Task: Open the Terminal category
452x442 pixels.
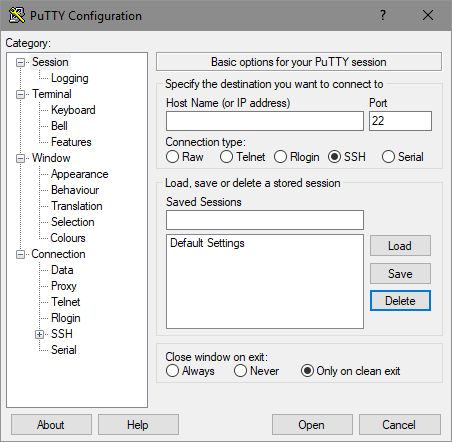Action: click(52, 94)
